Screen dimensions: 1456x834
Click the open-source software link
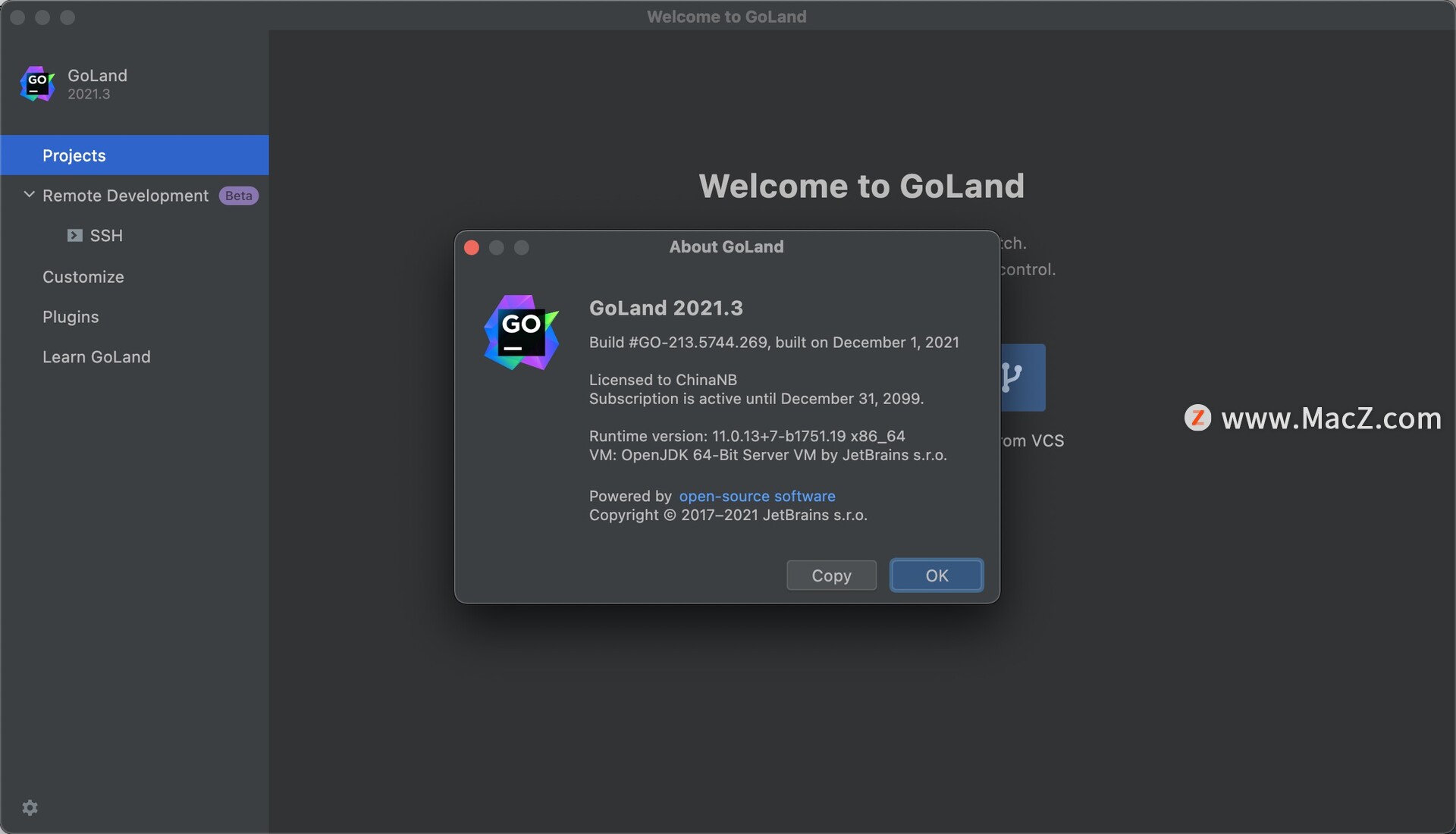[x=757, y=494]
